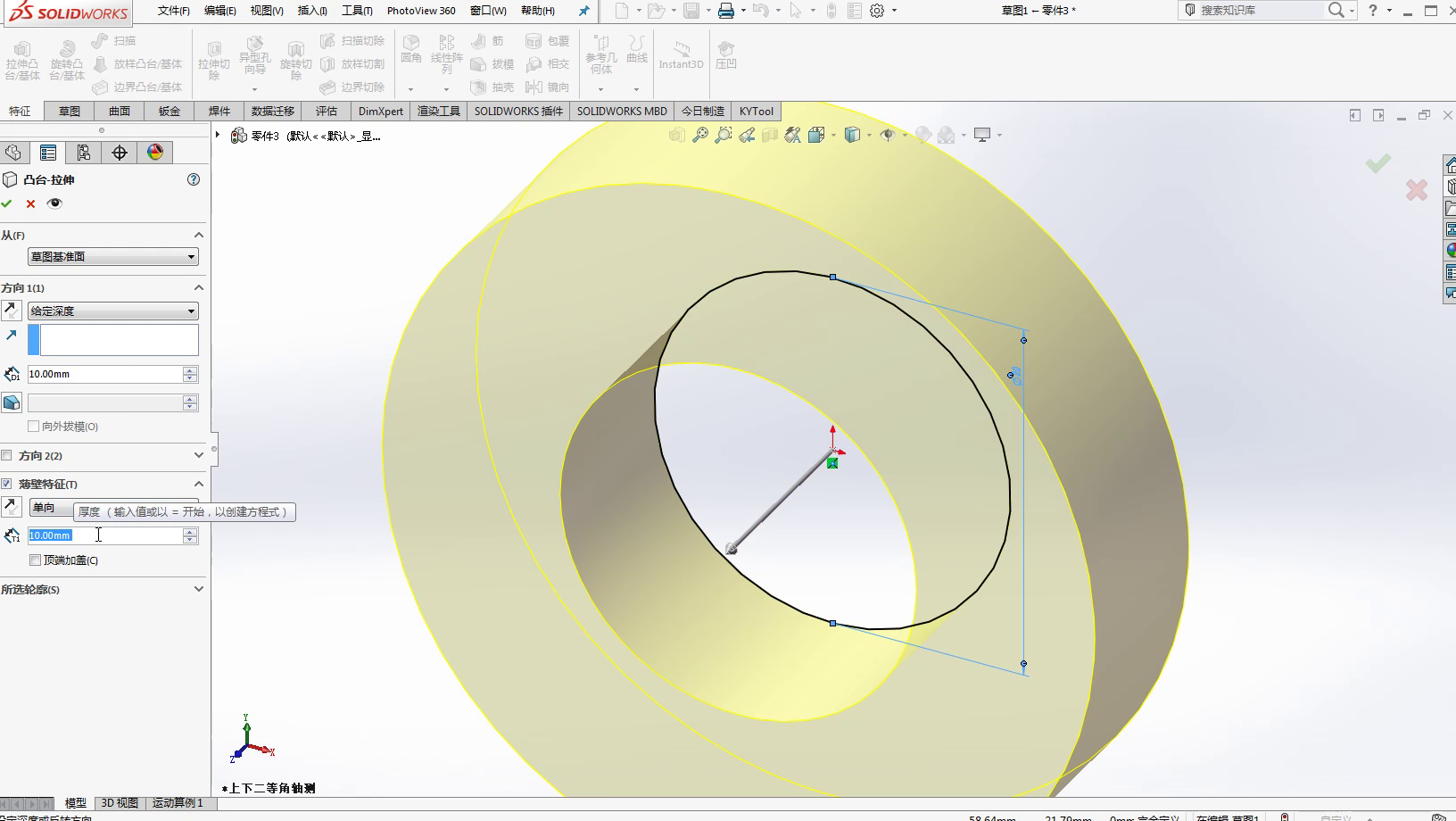
Task: Click the draft on/off icon
Action: click(x=12, y=402)
